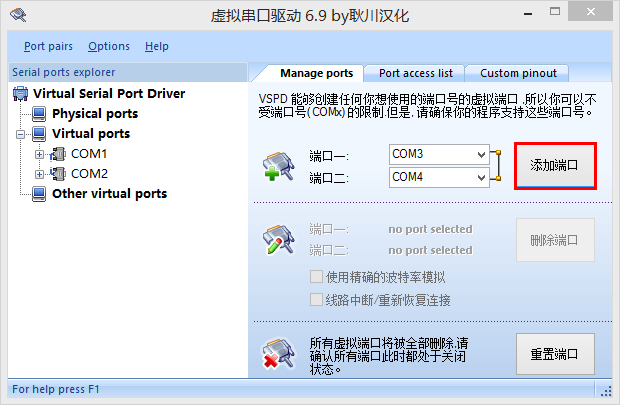Image resolution: width=620 pixels, height=405 pixels.
Task: Click the Other virtual ports computer icon
Action: [39, 194]
